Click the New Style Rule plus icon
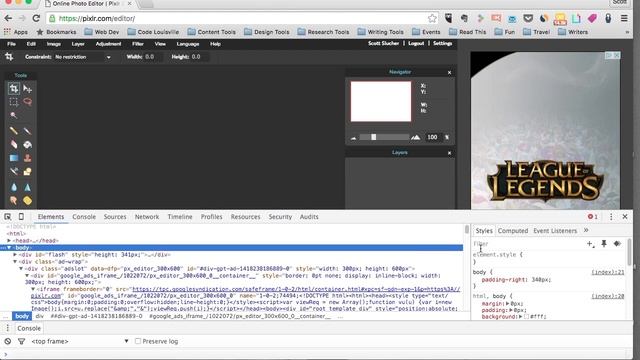This screenshot has width=640, height=360. click(x=591, y=244)
